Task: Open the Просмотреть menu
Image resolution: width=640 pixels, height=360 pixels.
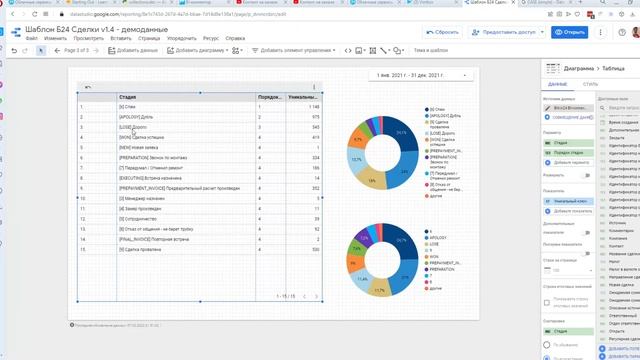Action: [89, 38]
